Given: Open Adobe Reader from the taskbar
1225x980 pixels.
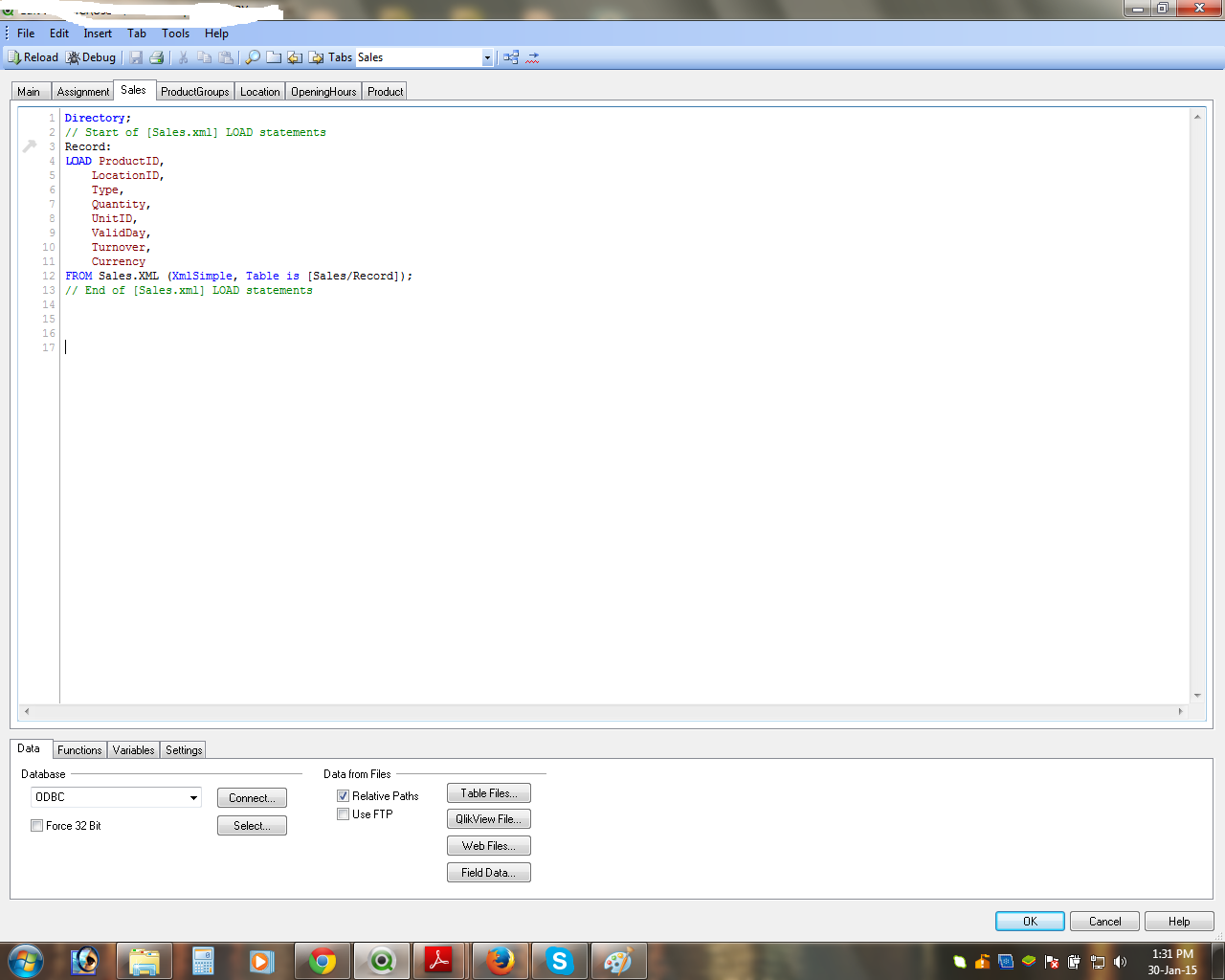Looking at the screenshot, I should point(439,961).
